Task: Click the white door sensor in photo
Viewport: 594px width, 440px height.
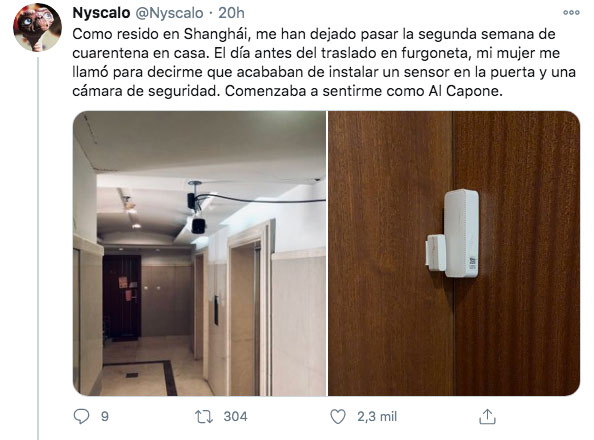Action: (452, 233)
